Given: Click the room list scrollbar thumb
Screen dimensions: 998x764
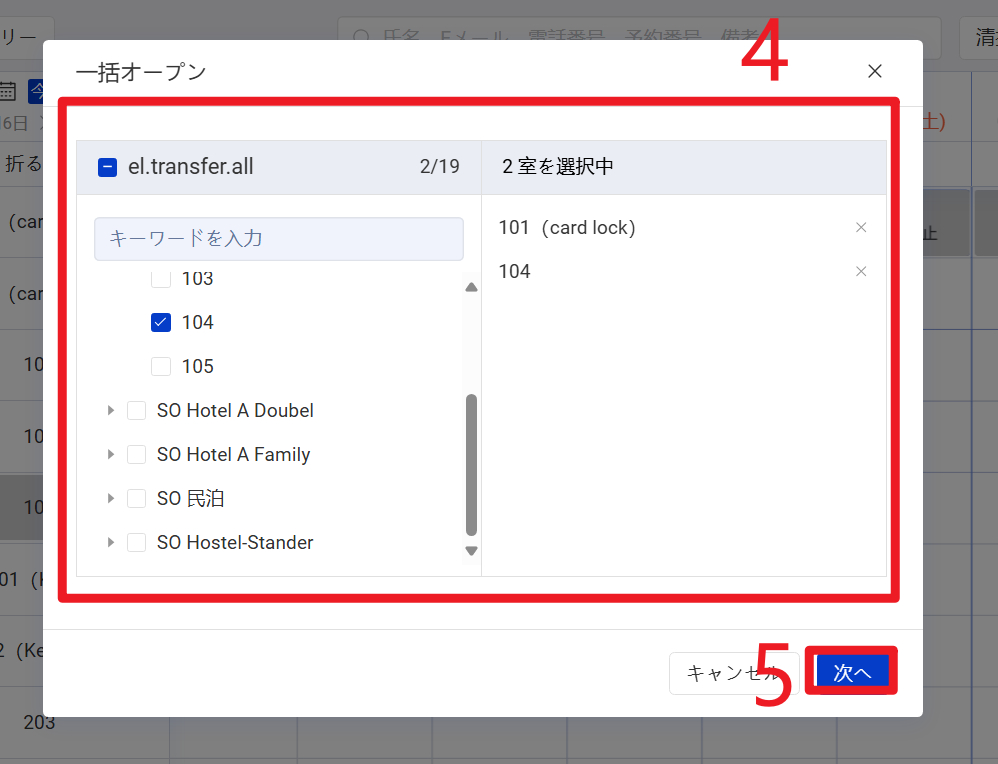Looking at the screenshot, I should click(472, 465).
